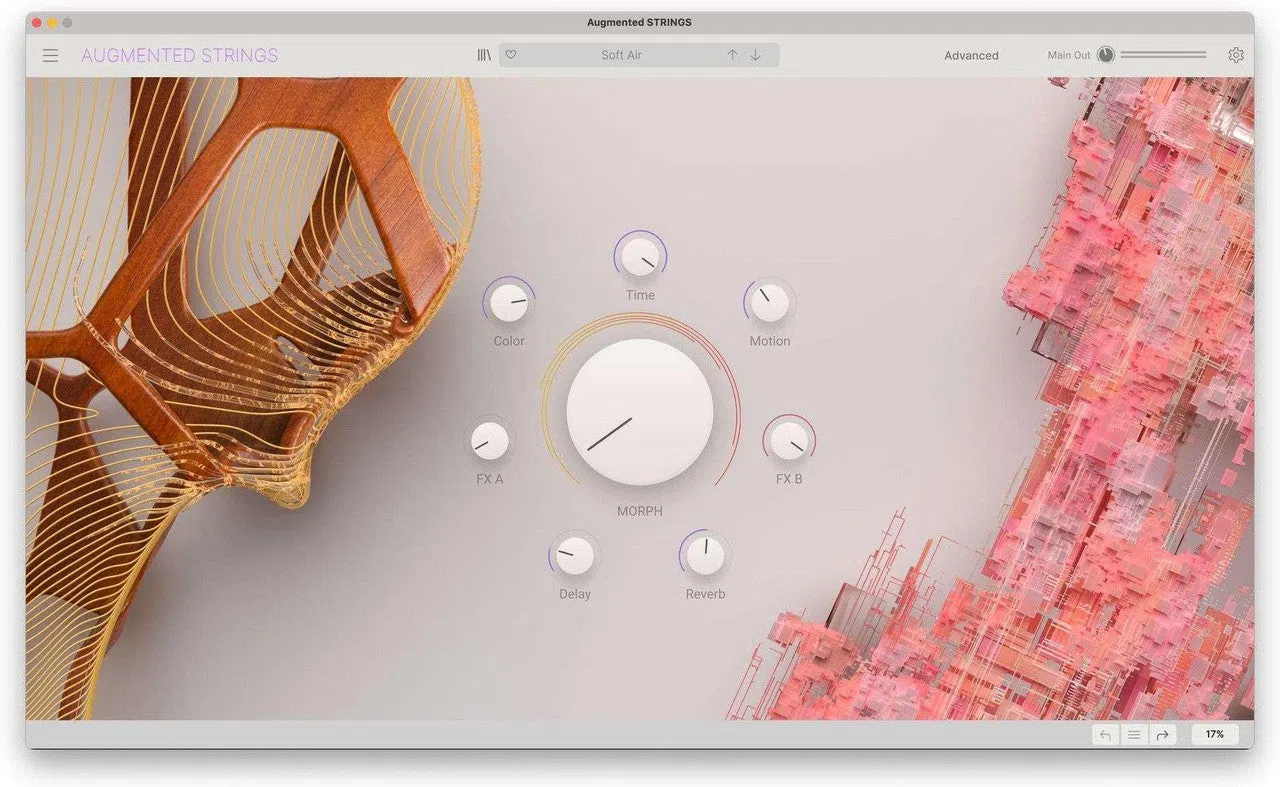Open the Soft Air preset name field

click(x=621, y=55)
